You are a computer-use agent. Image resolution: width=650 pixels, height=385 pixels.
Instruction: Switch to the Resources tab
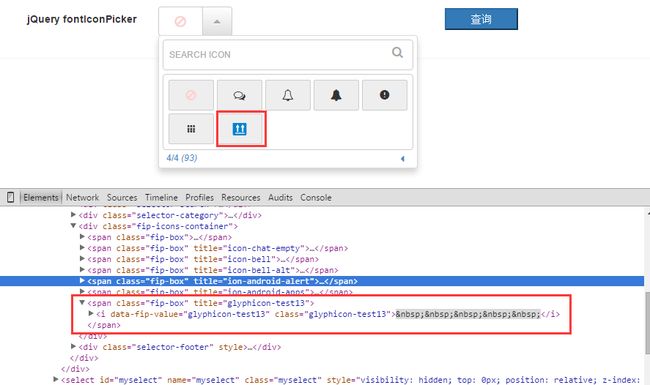coord(240,198)
